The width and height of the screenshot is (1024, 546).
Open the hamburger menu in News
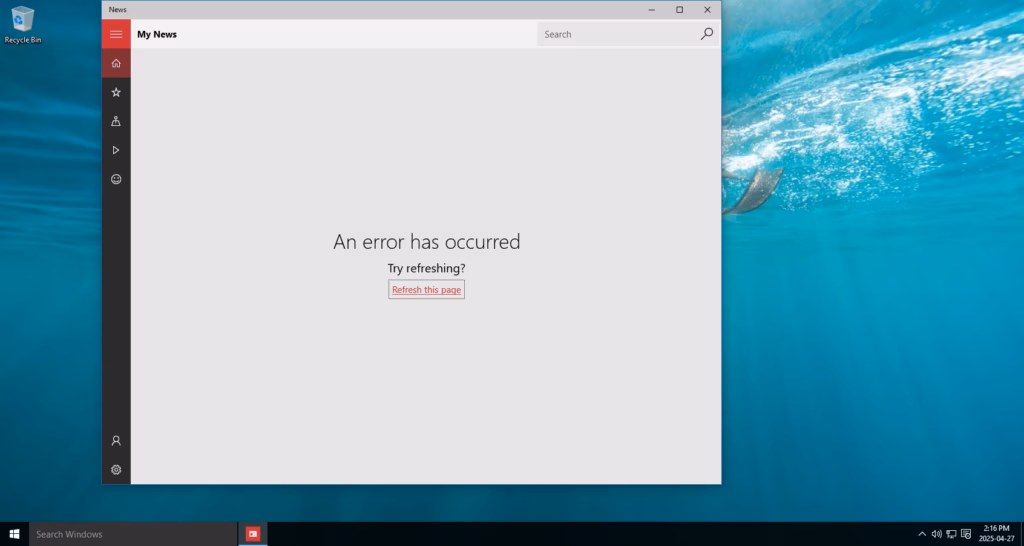pyautogui.click(x=116, y=34)
